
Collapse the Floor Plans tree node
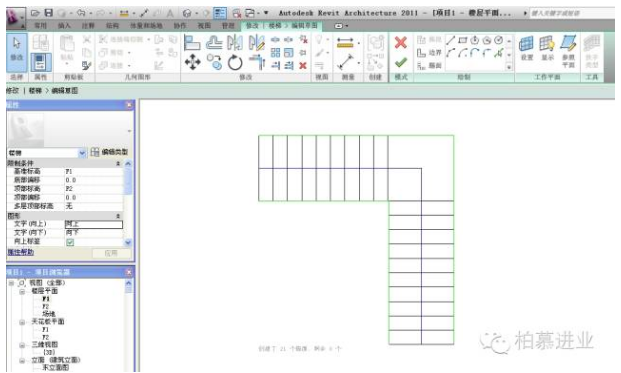pos(23,291)
